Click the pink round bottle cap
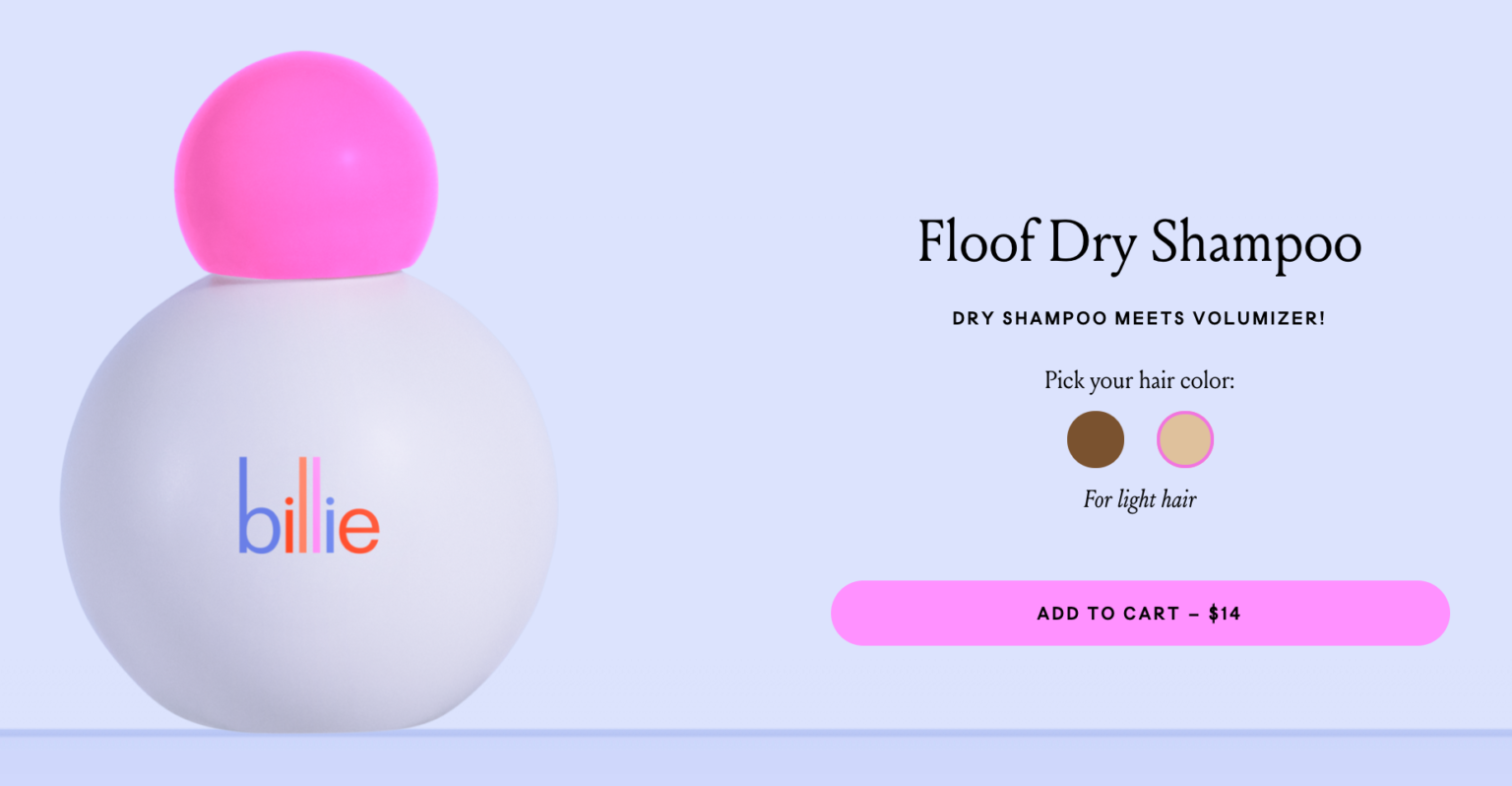1512x786 pixels. pos(306,164)
